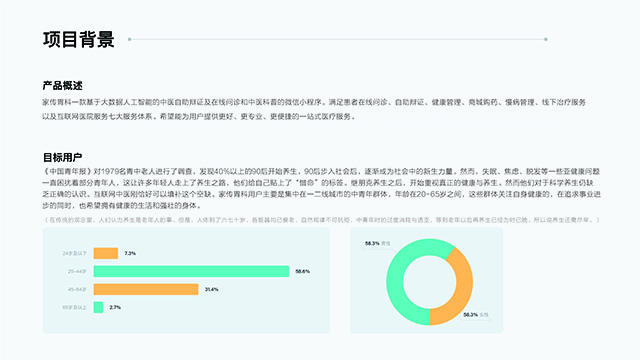Click the 58.3% 女性 donut label

coord(476,315)
